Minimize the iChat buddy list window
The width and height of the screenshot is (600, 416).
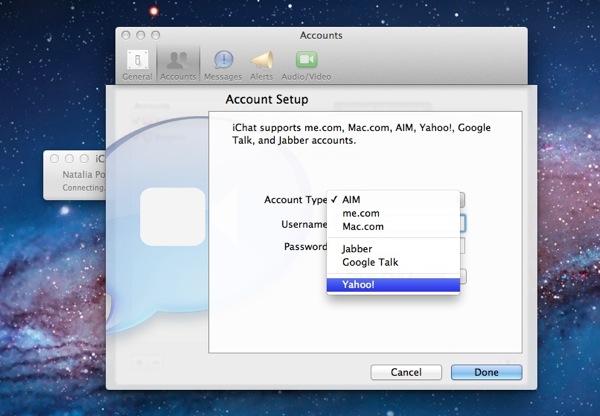(69, 158)
